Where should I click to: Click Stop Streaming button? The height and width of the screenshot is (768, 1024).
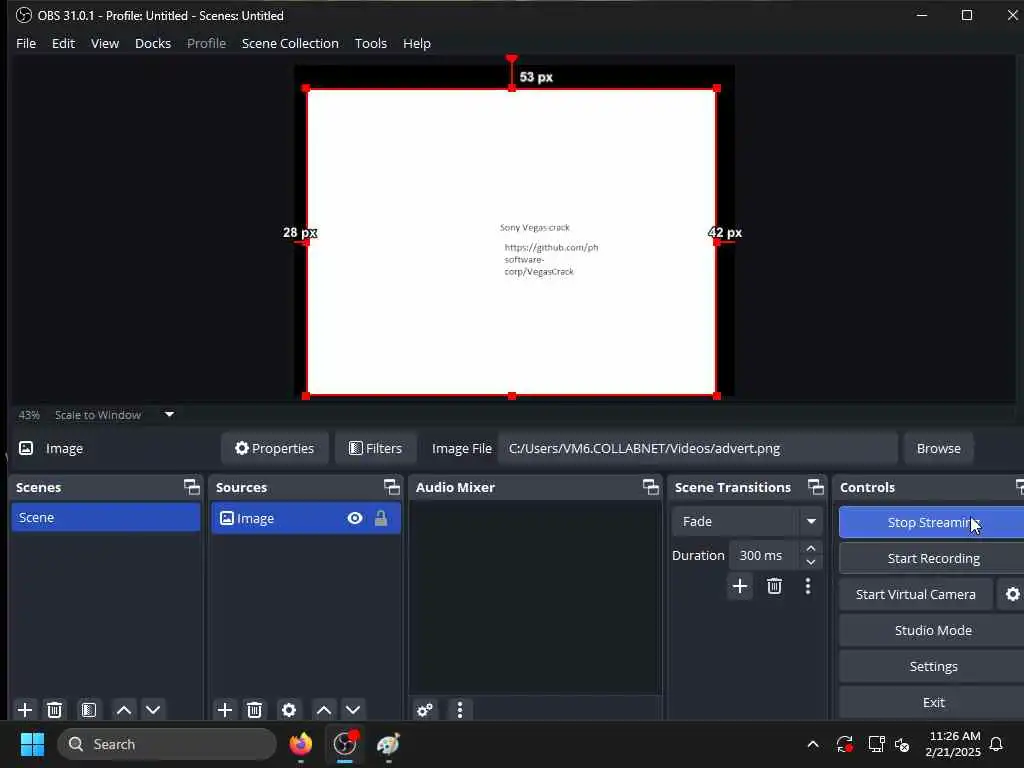[x=931, y=522]
